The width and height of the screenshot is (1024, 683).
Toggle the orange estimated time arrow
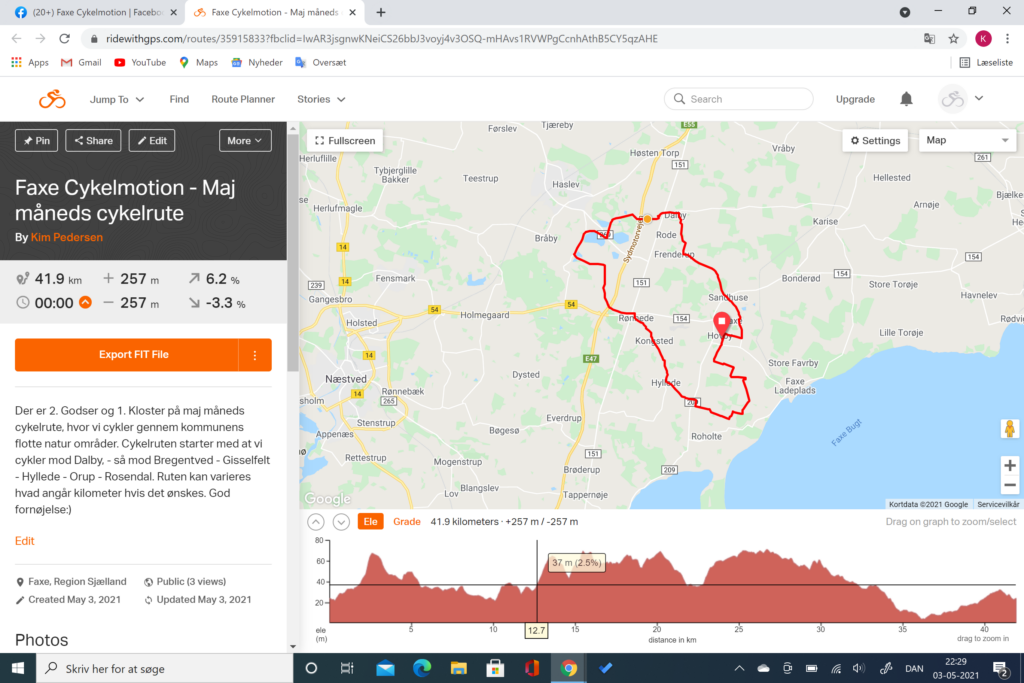pyautogui.click(x=86, y=302)
